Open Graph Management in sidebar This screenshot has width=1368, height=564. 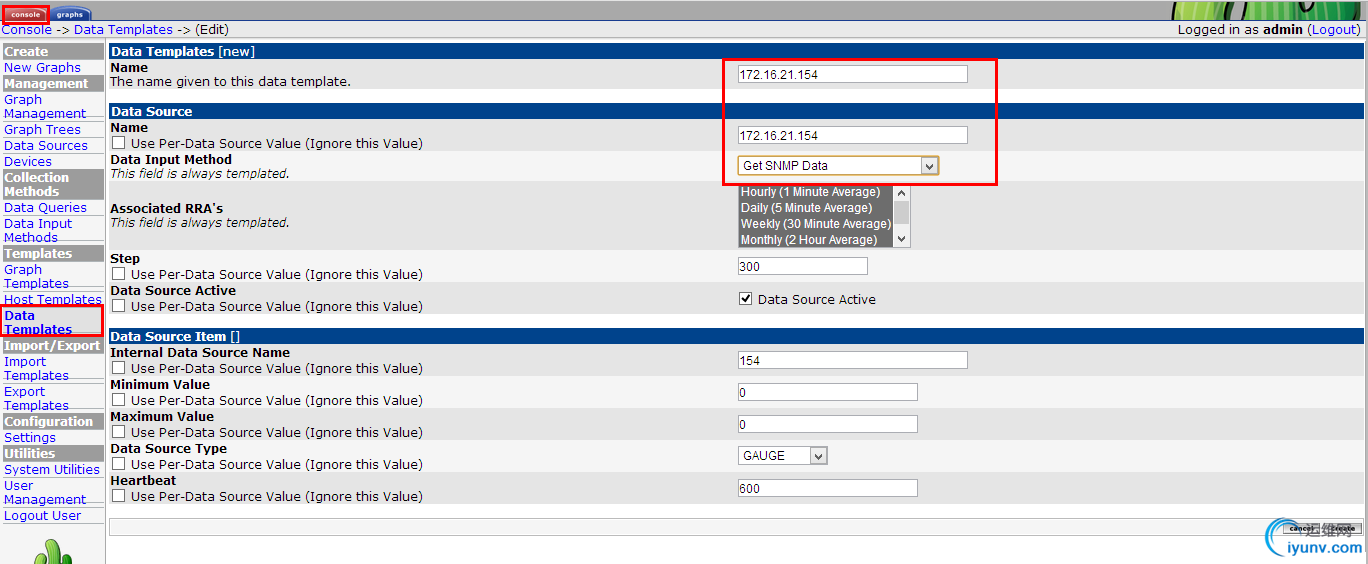(45, 106)
